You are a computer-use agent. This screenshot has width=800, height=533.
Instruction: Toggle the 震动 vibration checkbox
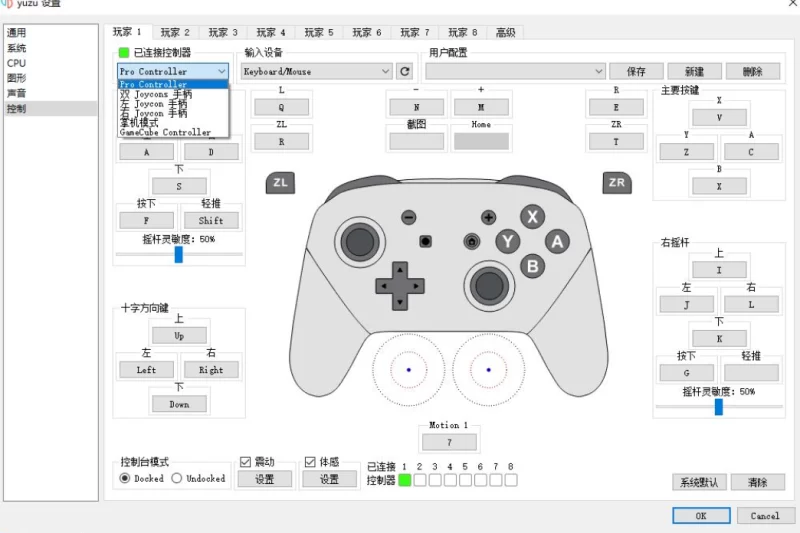246,462
